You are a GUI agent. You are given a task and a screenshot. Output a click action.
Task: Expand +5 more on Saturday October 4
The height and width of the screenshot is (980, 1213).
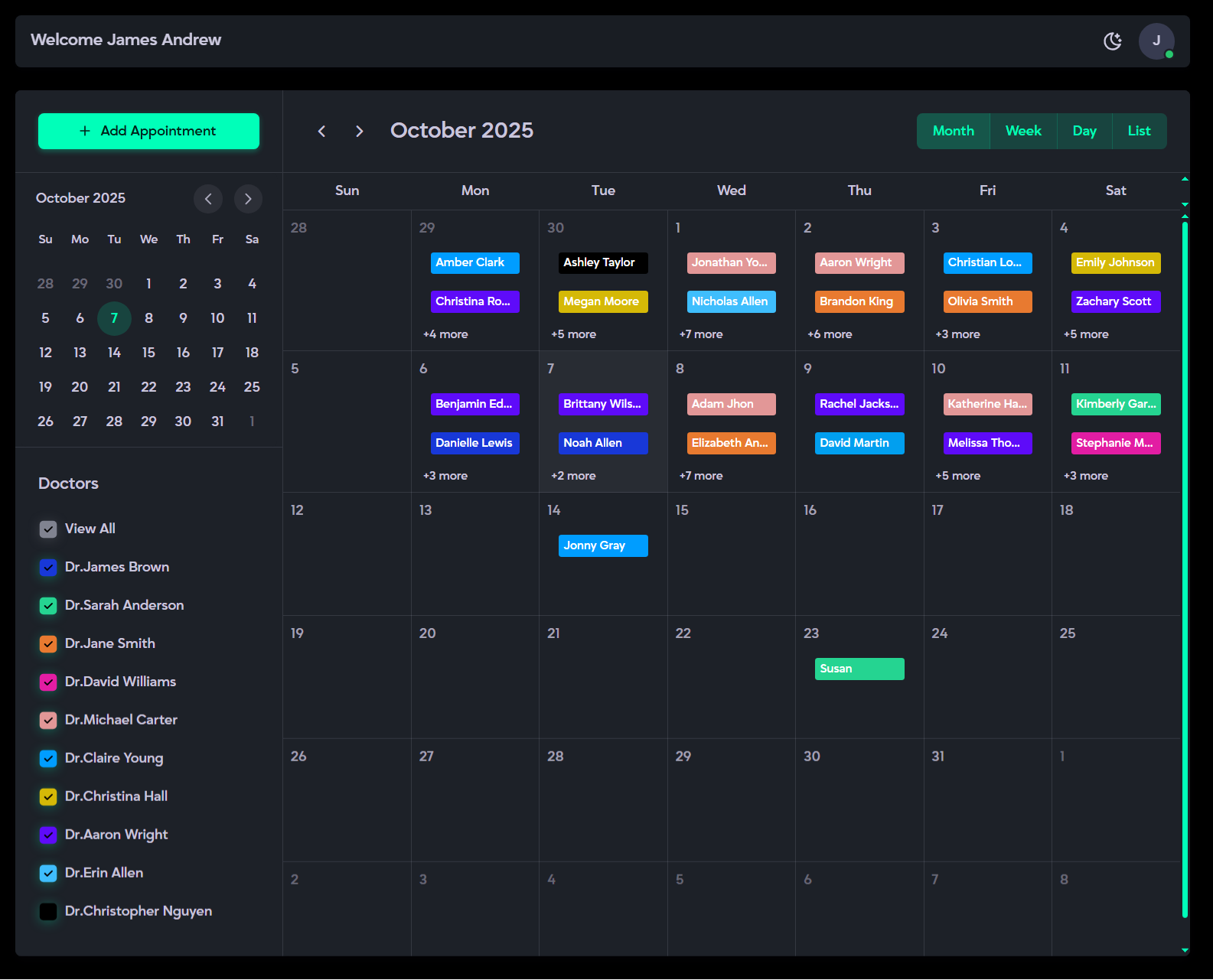1086,334
